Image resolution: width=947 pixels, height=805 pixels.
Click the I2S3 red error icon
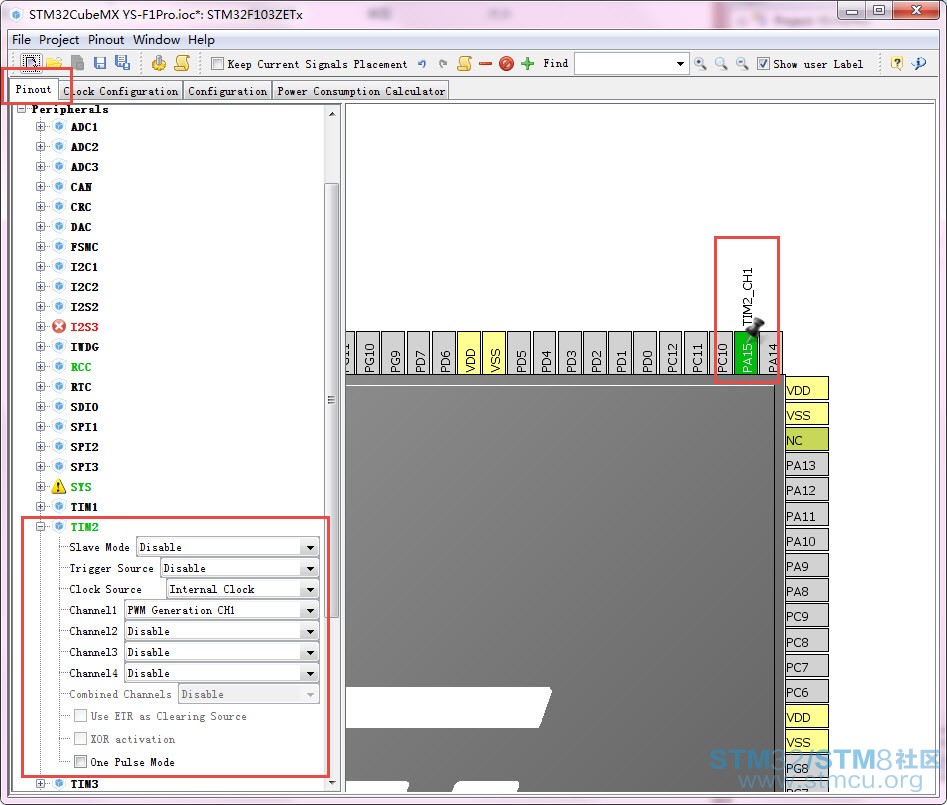click(59, 327)
